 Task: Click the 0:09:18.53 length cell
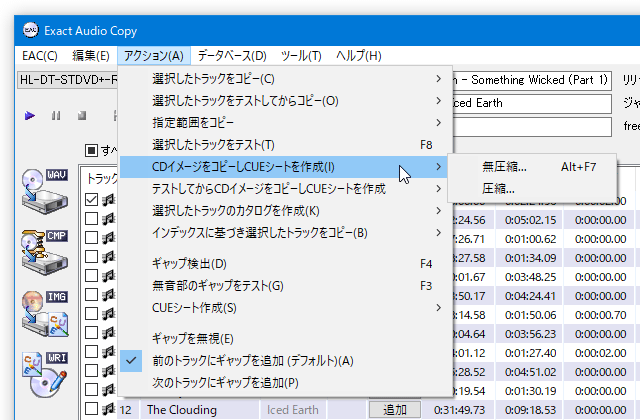pos(530,410)
